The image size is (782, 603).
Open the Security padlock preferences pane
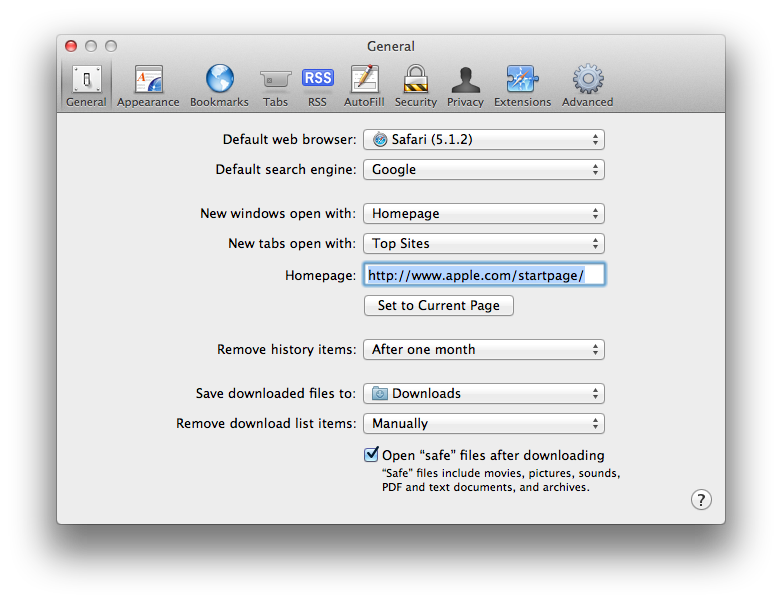pos(415,86)
